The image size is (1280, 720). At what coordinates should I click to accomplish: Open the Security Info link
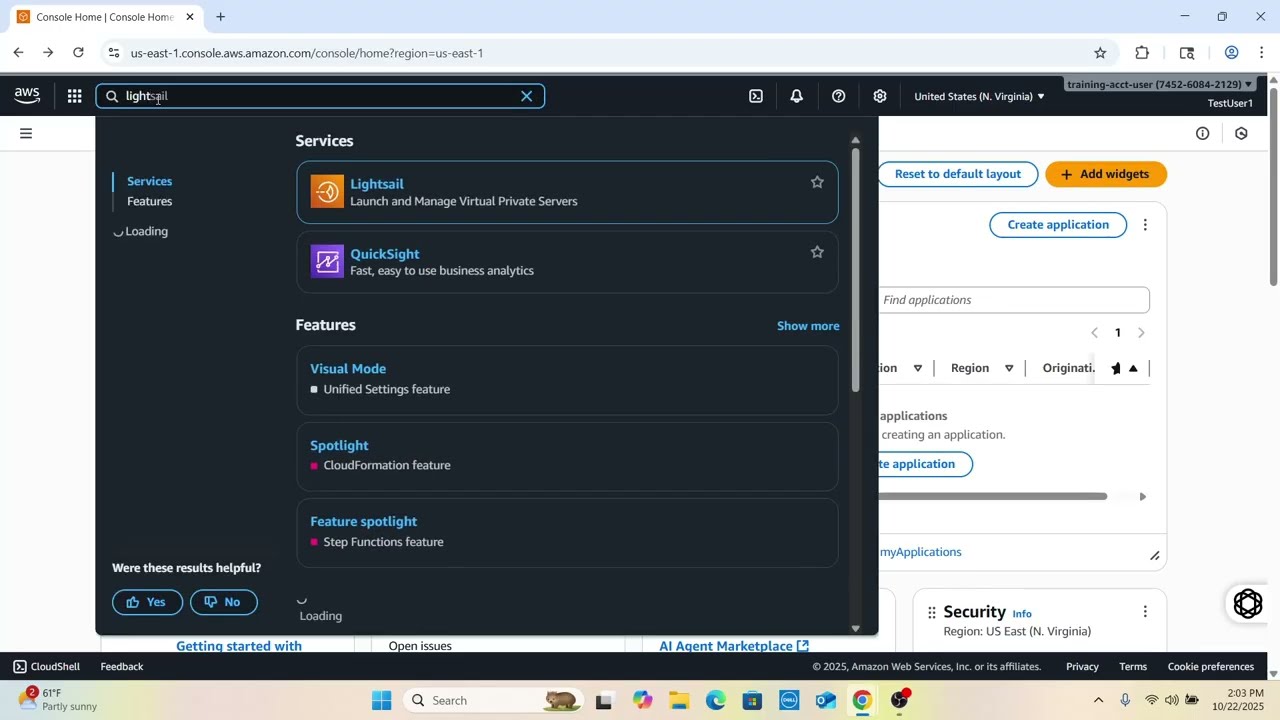[1021, 614]
